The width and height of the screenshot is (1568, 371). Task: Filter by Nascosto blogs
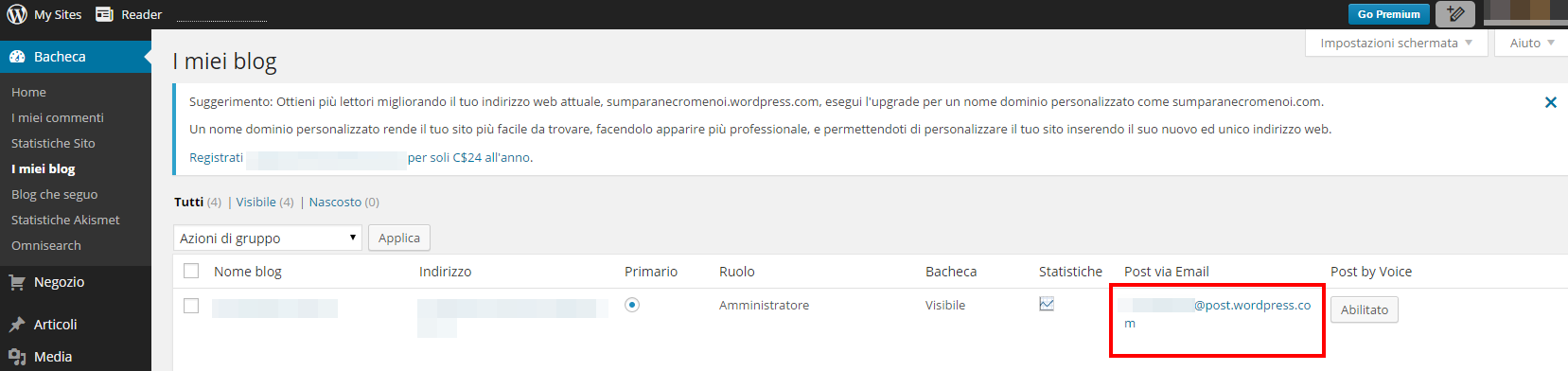(x=335, y=202)
